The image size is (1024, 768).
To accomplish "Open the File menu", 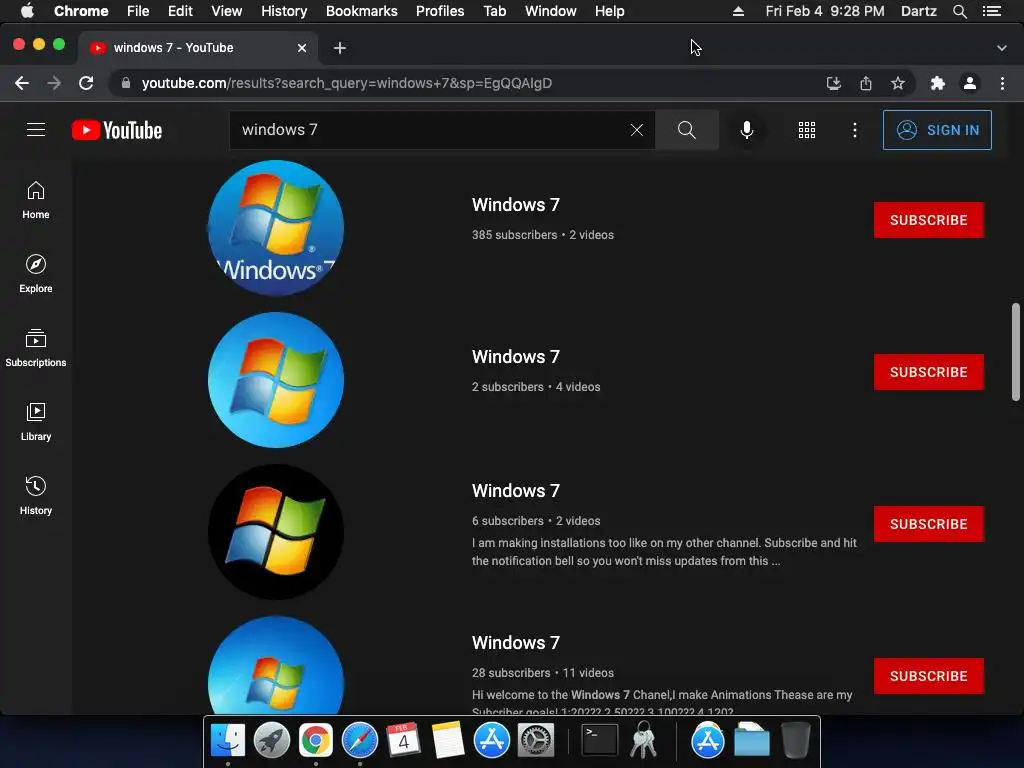I will coord(138,11).
